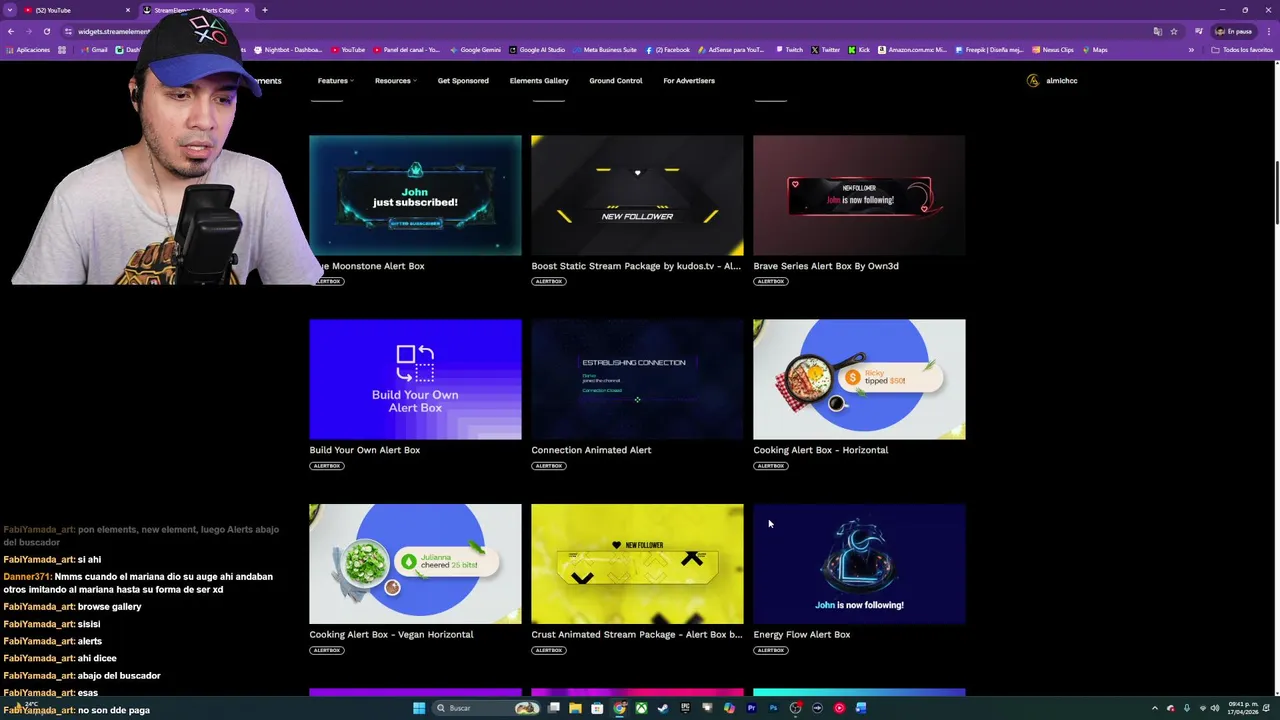1280x720 pixels.
Task: Open Adobe Premiere Pro taskbar icon
Action: pyautogui.click(x=751, y=708)
